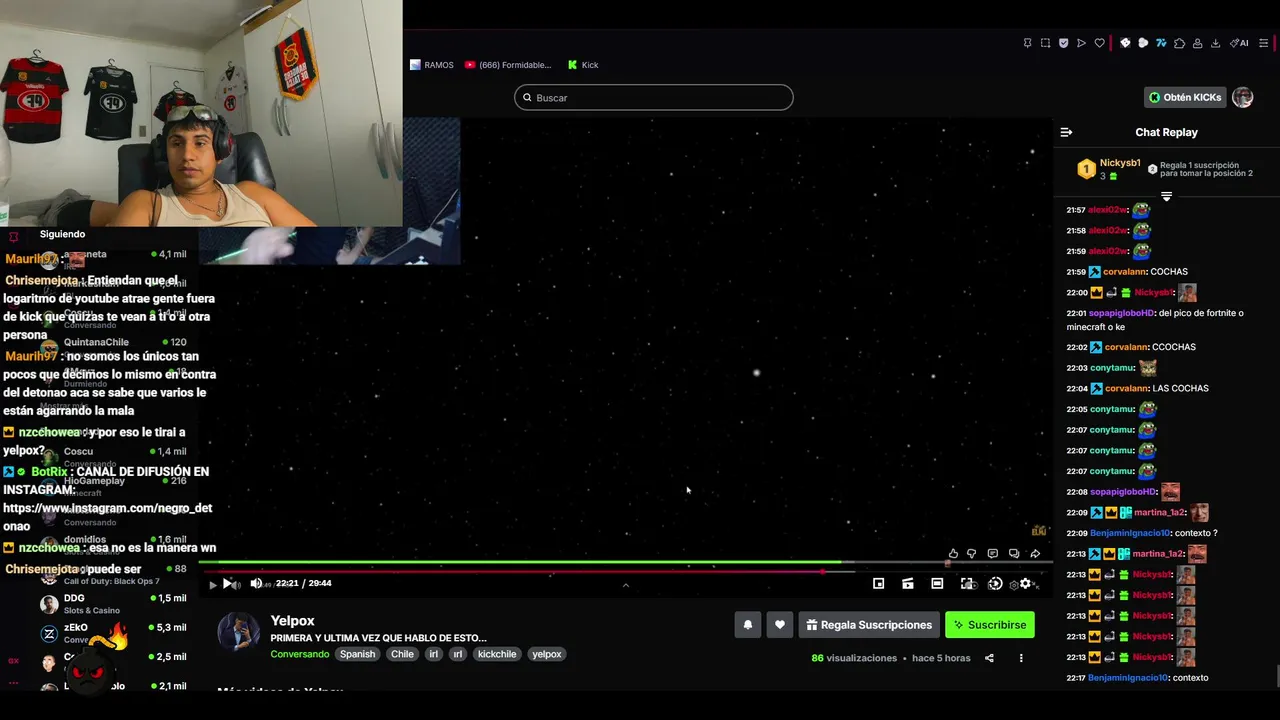Click the pin icon in browser toolbar
The image size is (1280, 720).
pyautogui.click(x=1027, y=43)
